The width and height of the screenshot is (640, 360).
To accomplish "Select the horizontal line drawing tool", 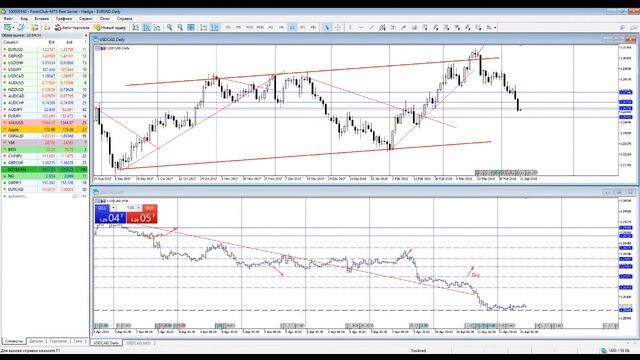I will [361, 27].
